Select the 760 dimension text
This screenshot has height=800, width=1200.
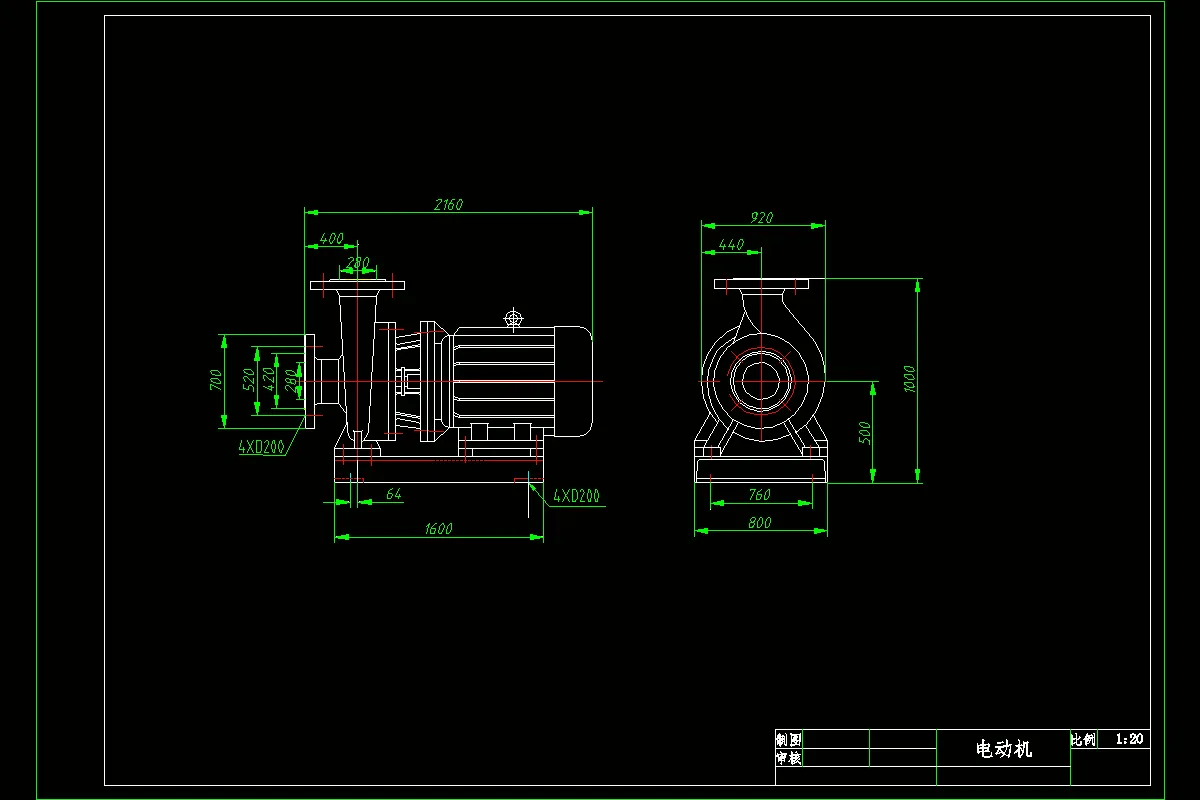760,494
